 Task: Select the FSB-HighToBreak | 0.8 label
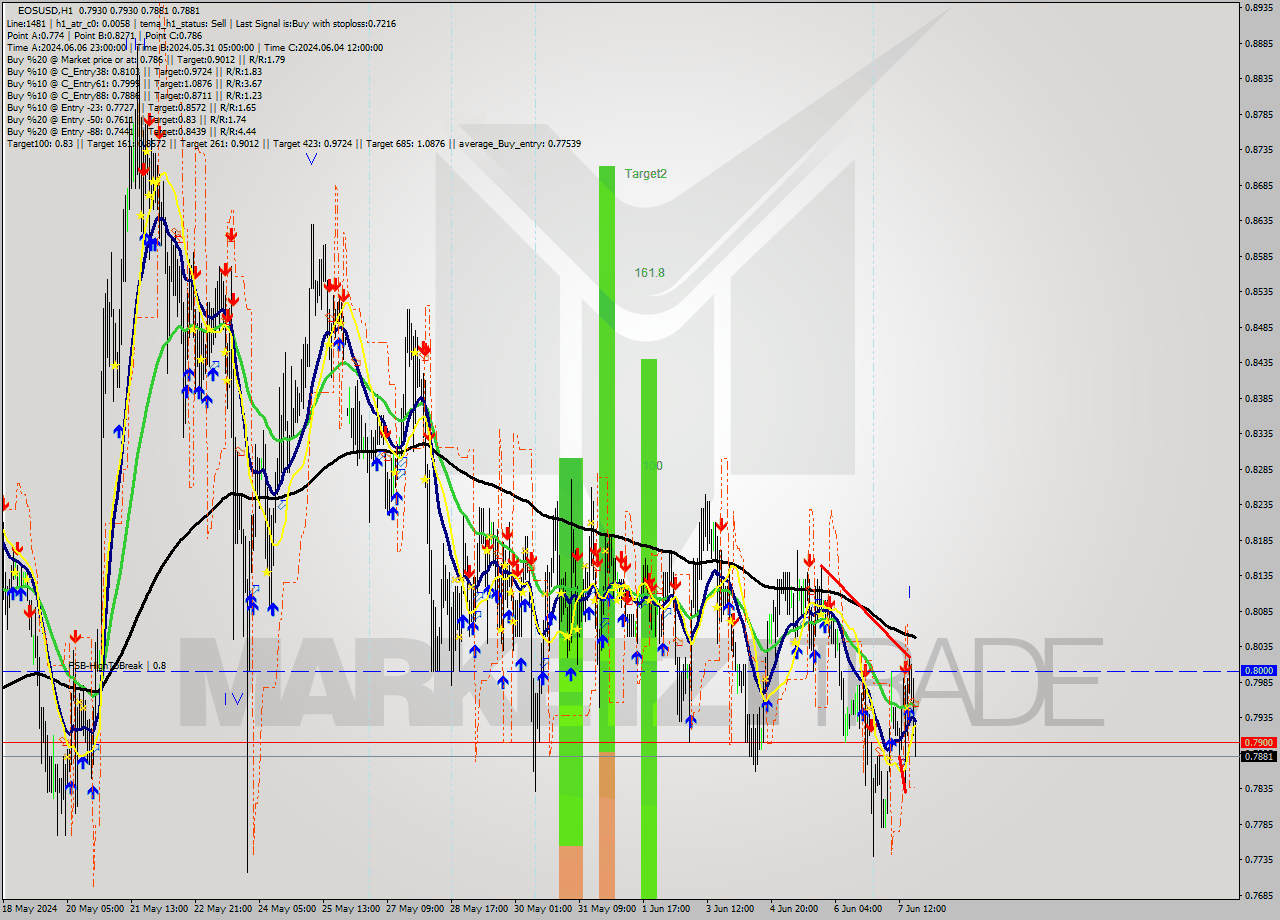click(117, 665)
